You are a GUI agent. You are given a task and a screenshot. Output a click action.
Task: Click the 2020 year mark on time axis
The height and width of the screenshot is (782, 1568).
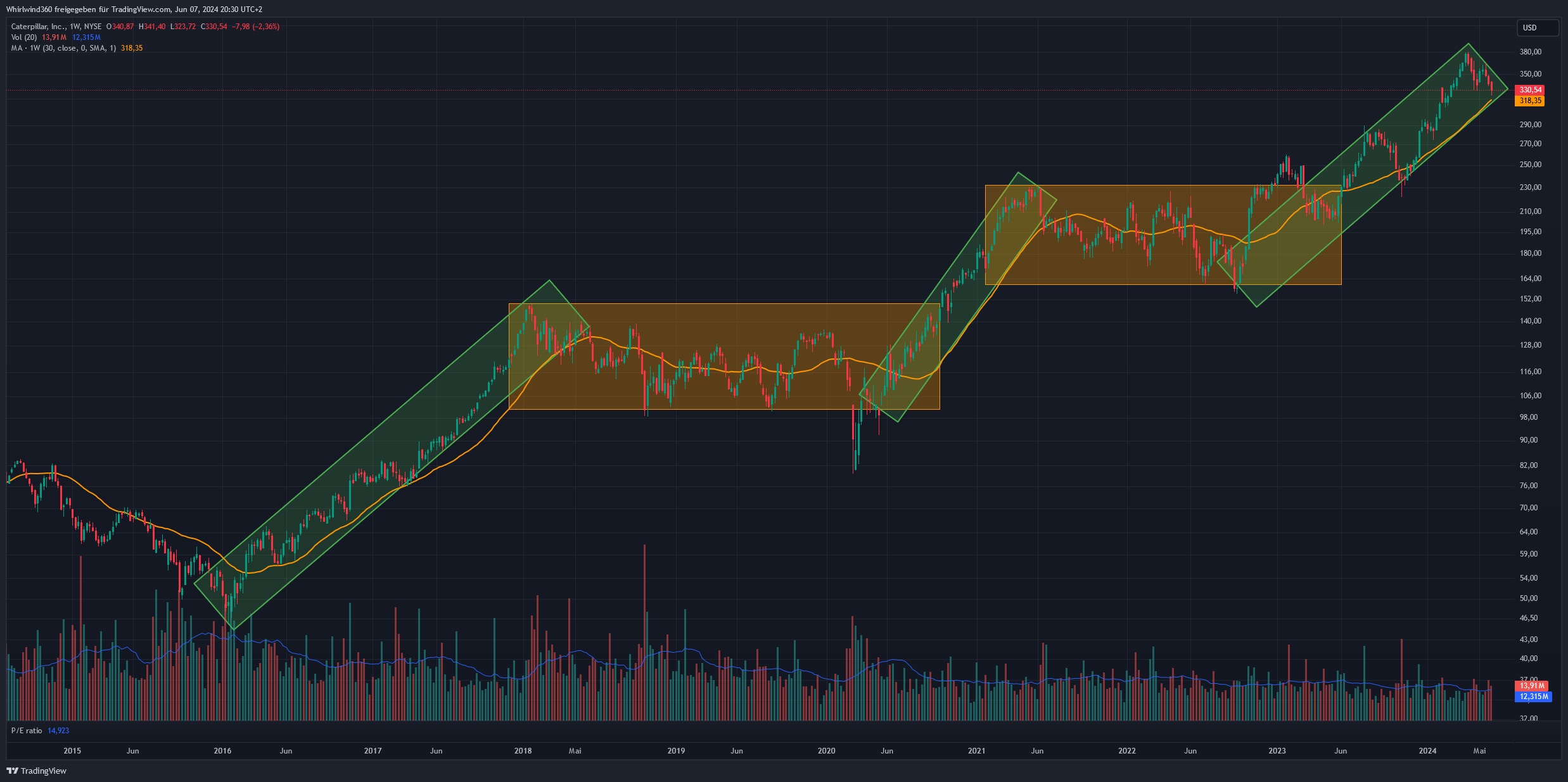[826, 751]
